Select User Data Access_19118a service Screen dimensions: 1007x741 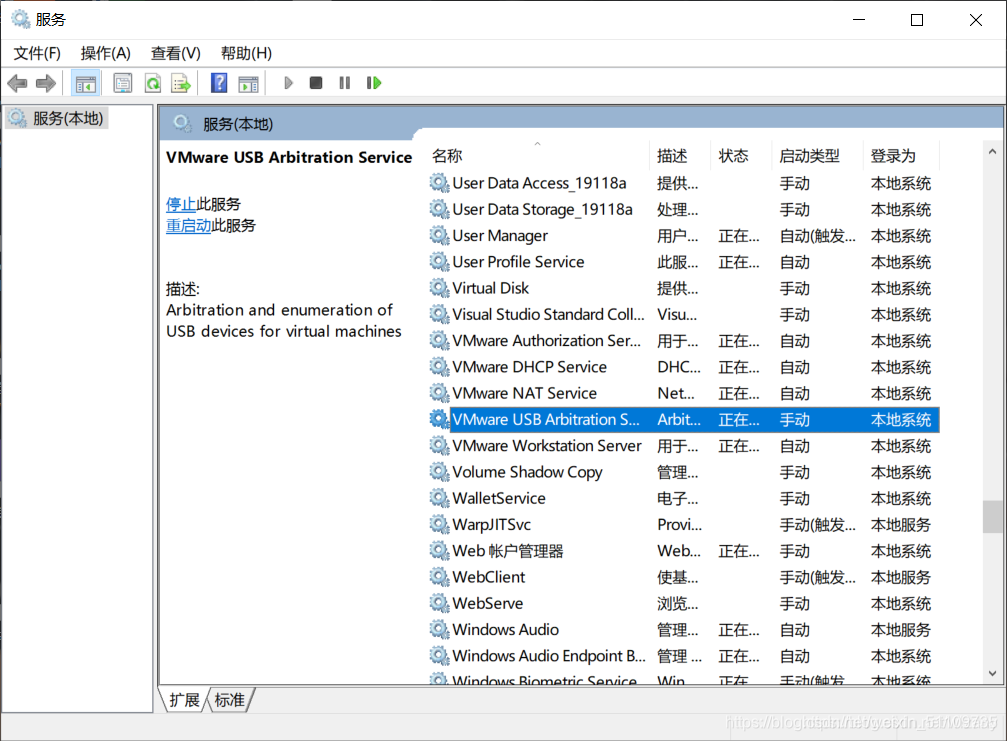point(683,184)
